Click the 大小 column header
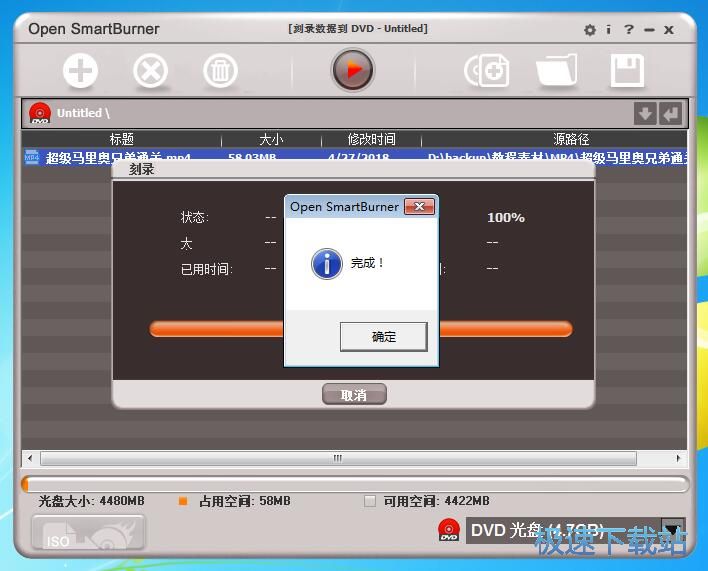Image resolution: width=708 pixels, height=571 pixels. click(271, 139)
